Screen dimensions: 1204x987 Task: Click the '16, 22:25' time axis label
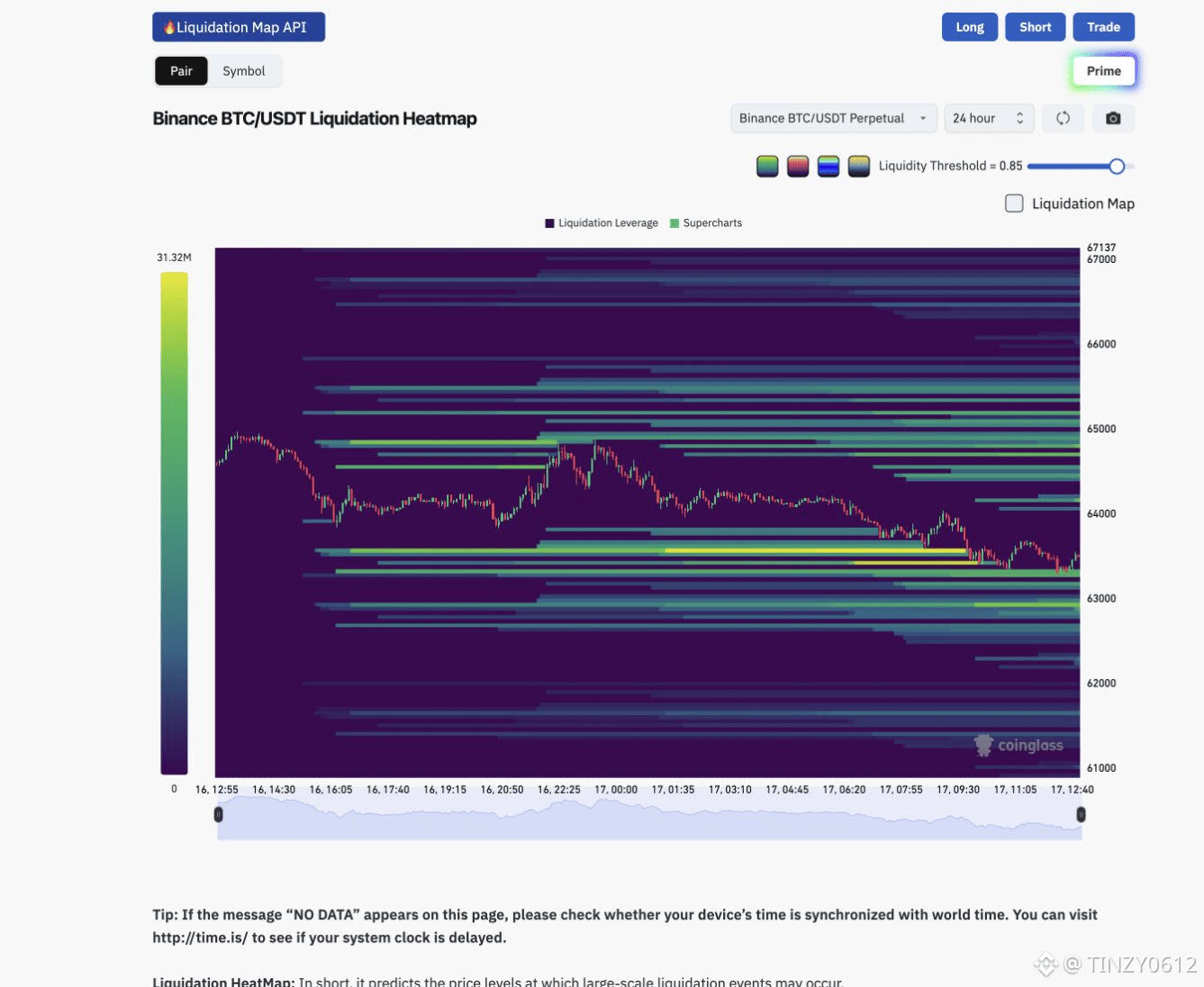pyautogui.click(x=559, y=790)
